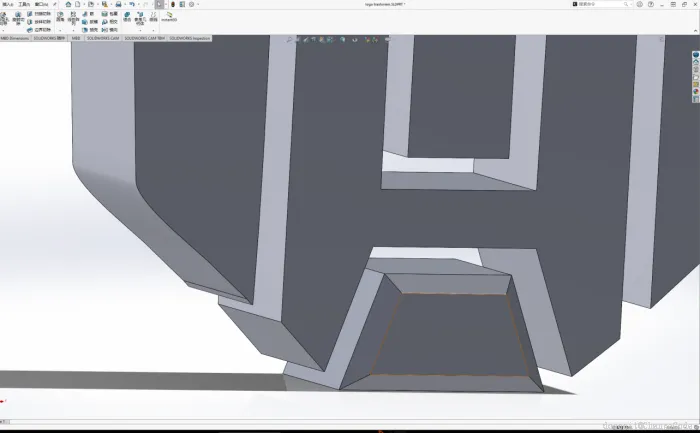Click the Print icon
Image resolution: width=700 pixels, height=433 pixels.
point(118,4)
